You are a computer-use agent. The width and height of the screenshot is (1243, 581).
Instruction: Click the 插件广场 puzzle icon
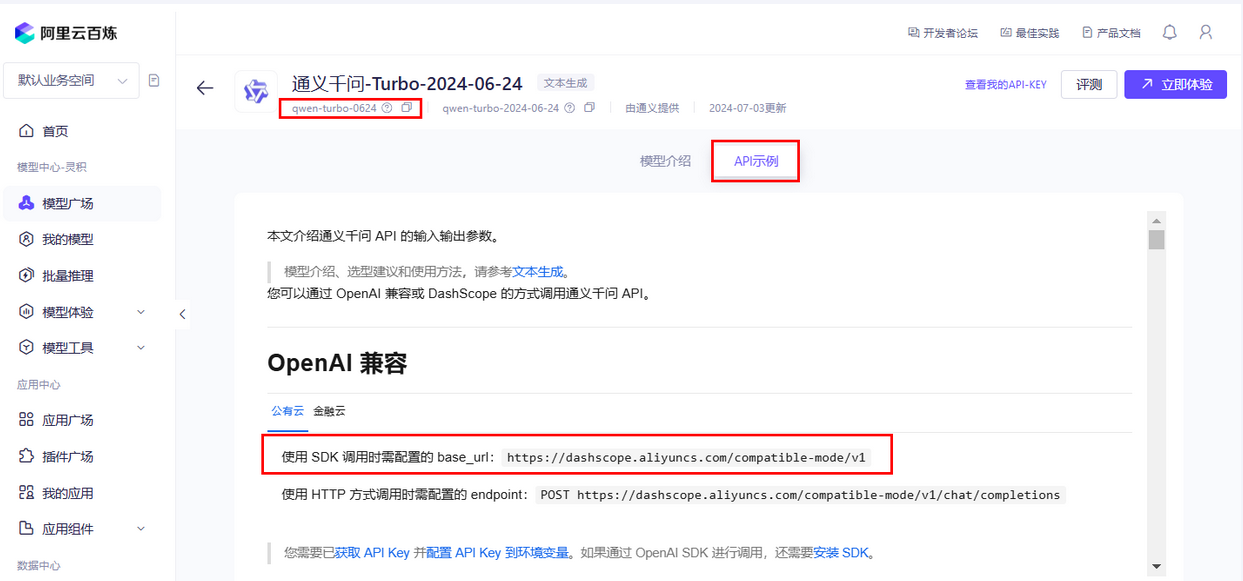click(26, 456)
